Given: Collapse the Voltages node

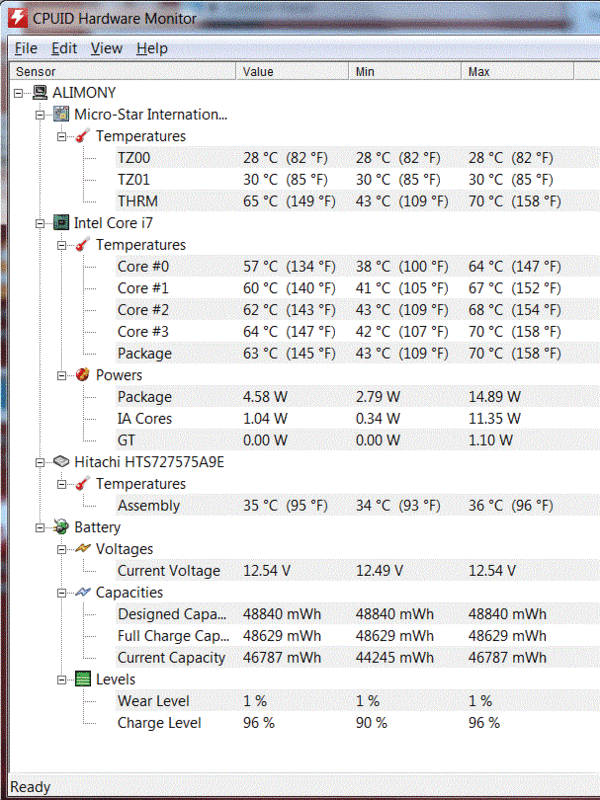Looking at the screenshot, I should tap(61, 549).
